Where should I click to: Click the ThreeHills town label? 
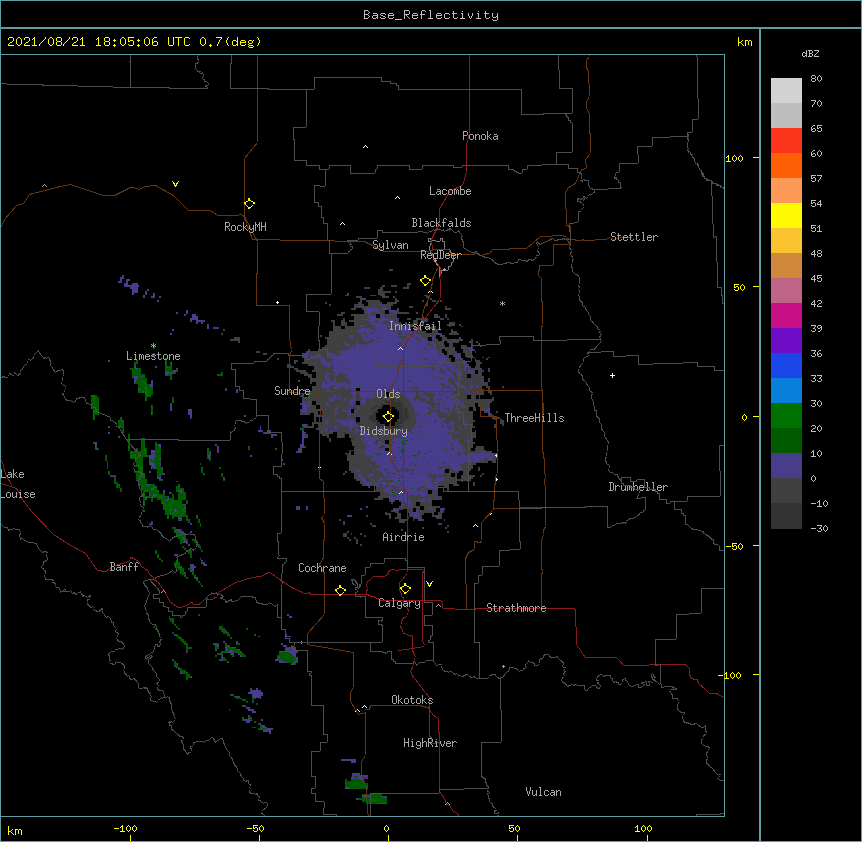coord(534,418)
